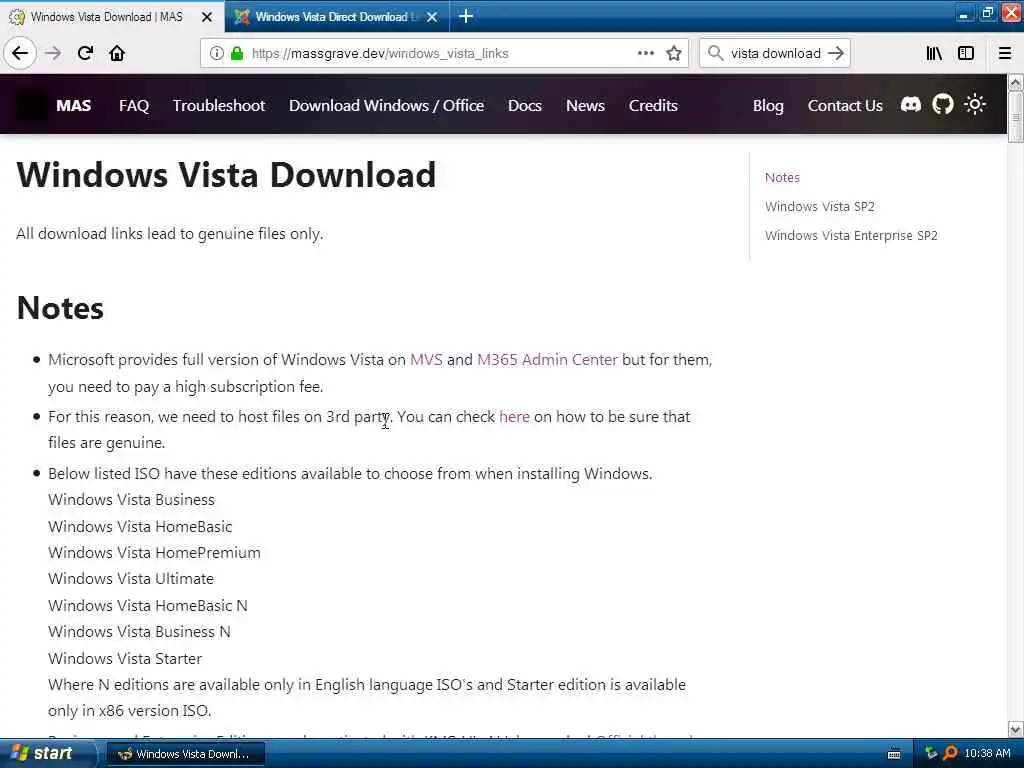The height and width of the screenshot is (768, 1024).
Task: Click the MAS logo square
Action: [32, 104]
